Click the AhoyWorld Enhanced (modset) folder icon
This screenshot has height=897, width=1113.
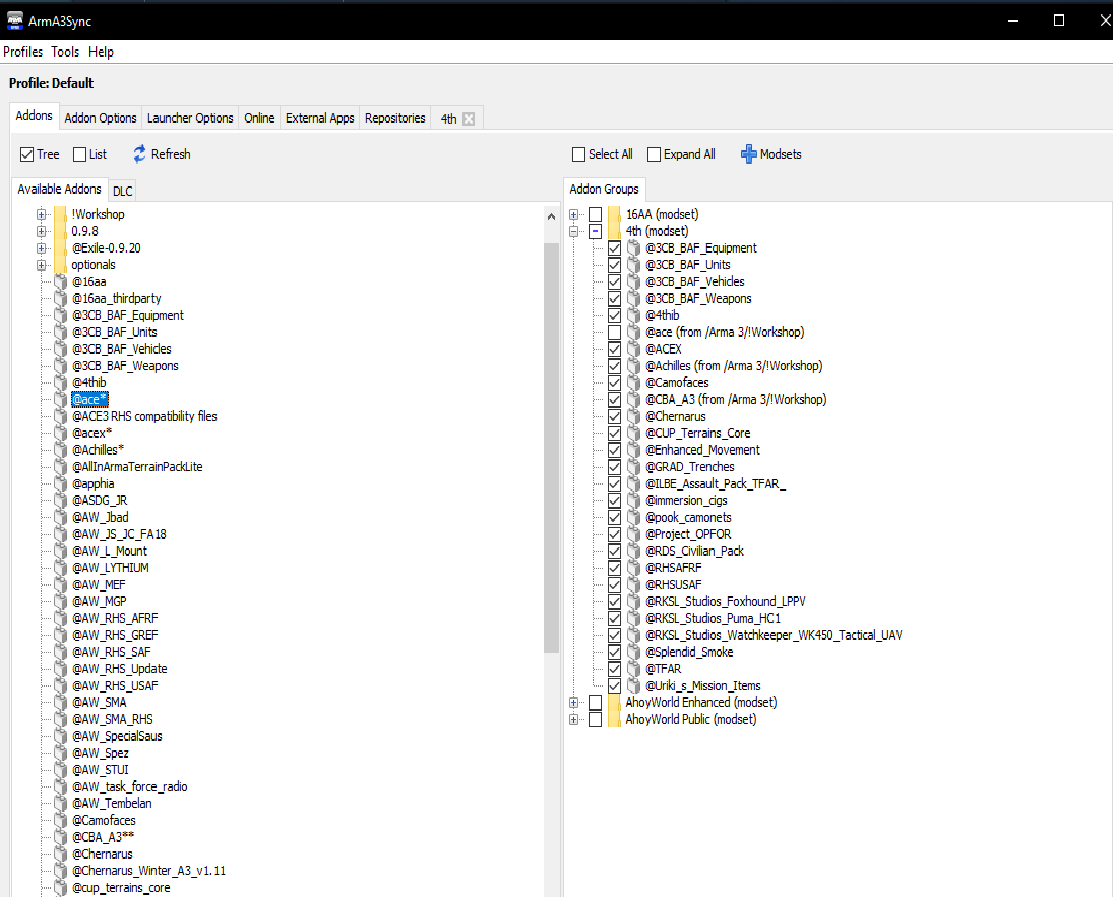(x=615, y=703)
